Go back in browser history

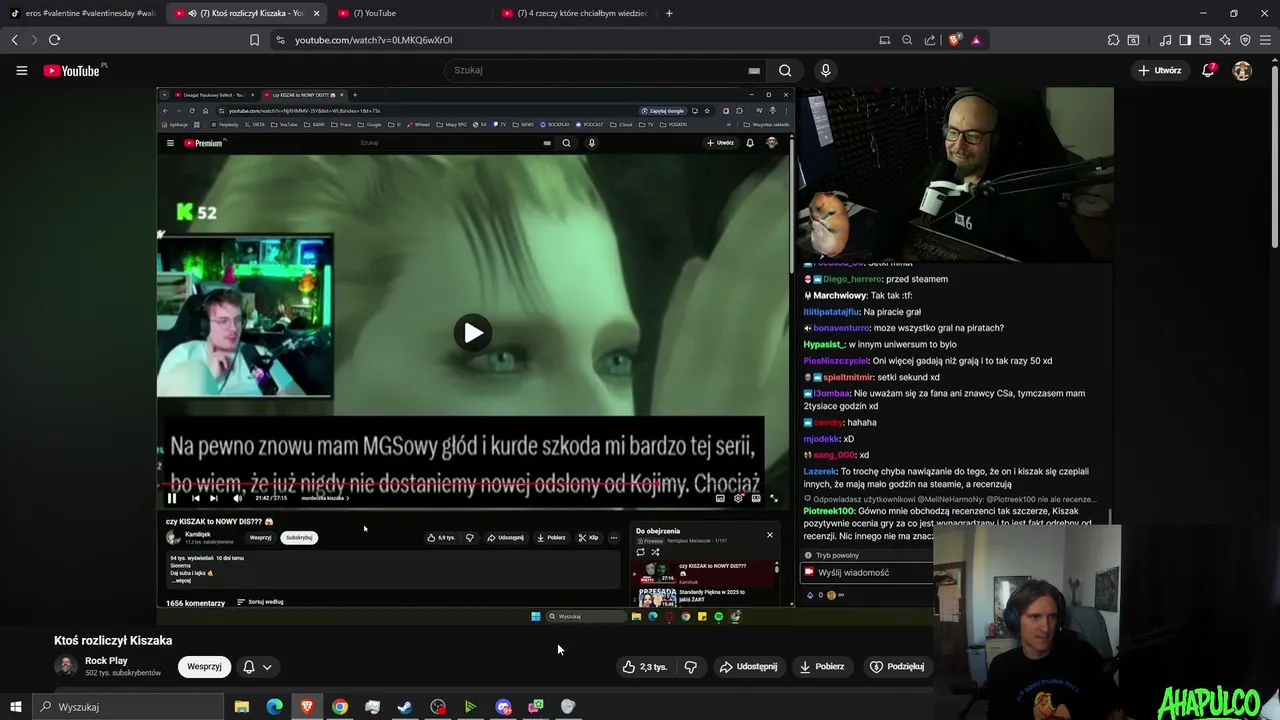point(14,40)
